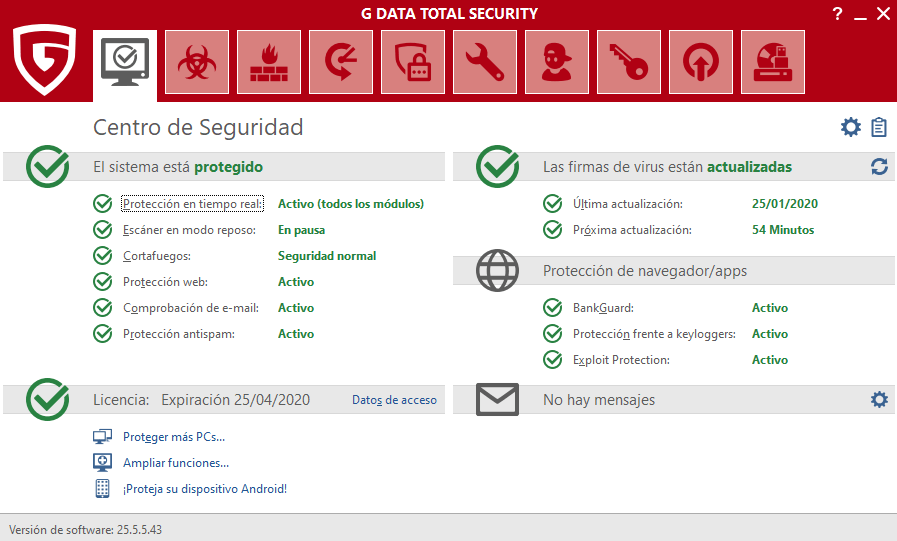897x541 pixels.
Task: Open the Escáner en modo reposo option
Action: [x=189, y=230]
